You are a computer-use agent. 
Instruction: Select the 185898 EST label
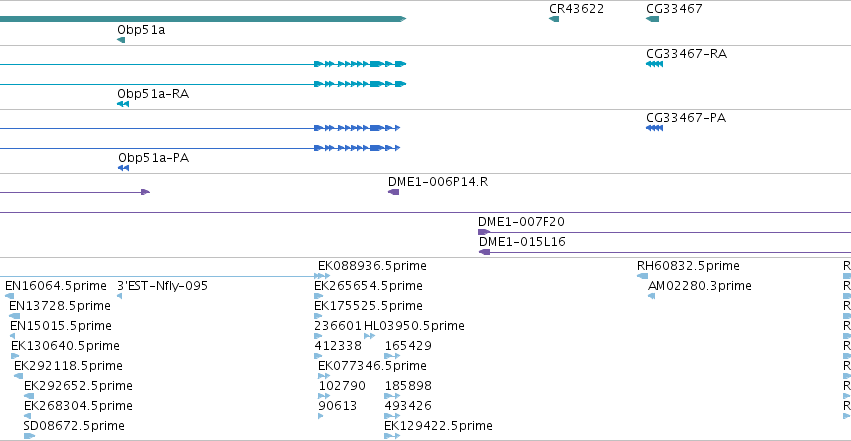(408, 386)
